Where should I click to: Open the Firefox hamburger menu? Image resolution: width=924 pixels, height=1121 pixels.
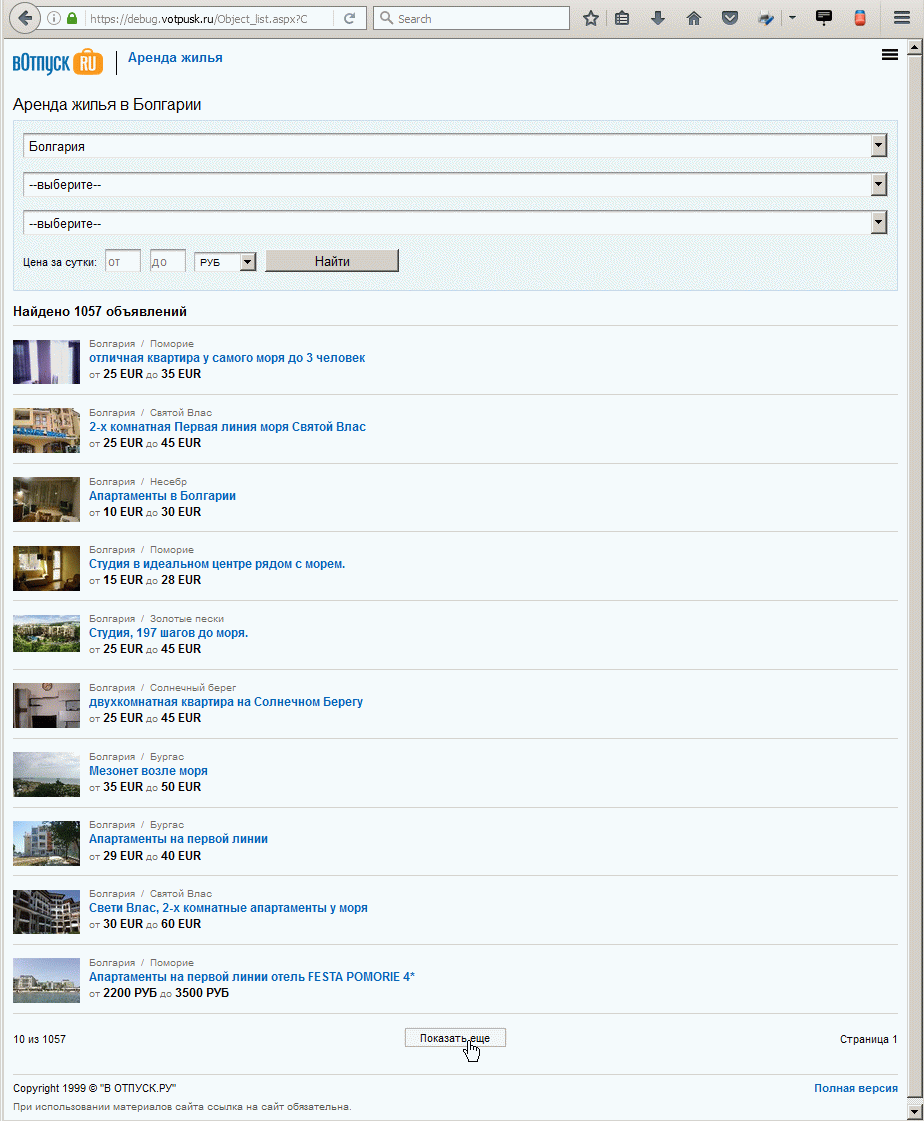(902, 19)
